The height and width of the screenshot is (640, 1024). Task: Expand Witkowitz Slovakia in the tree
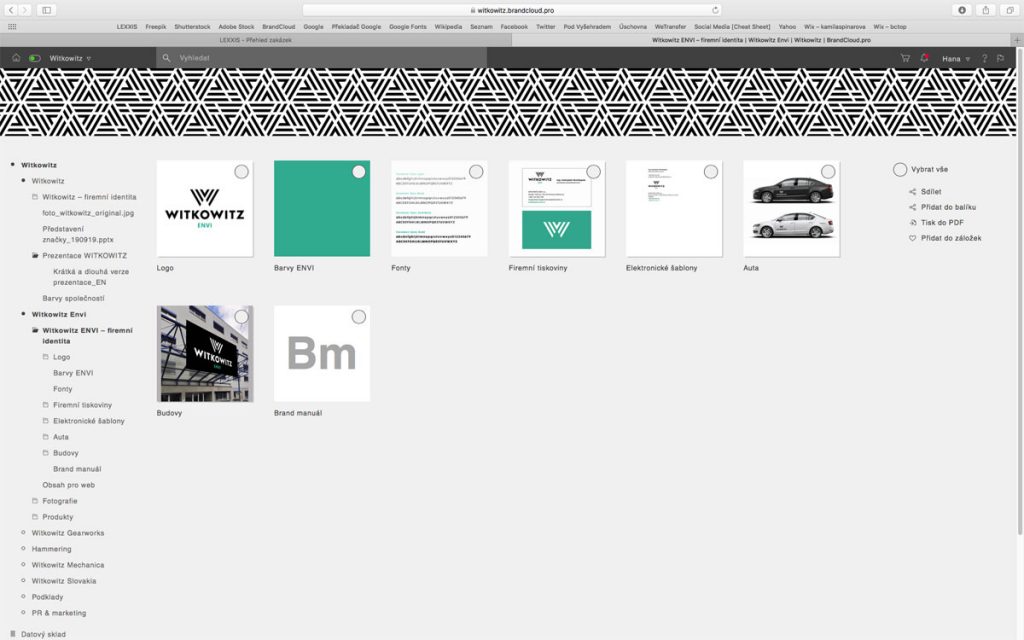coord(24,581)
